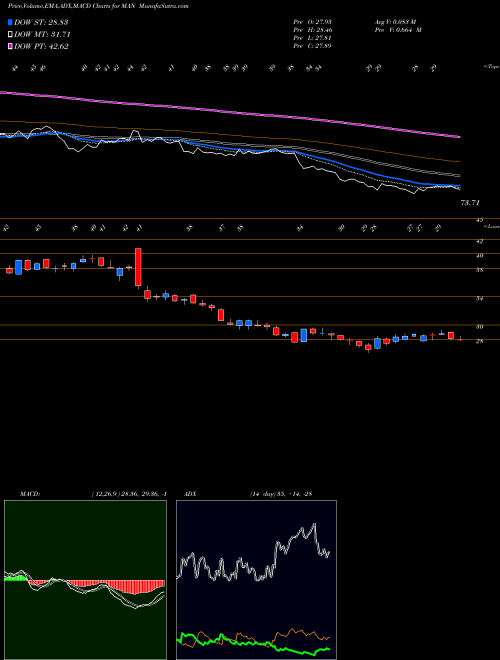500x660 pixels.
Task: Click the large red candlestick near 40
Action: 138,267
